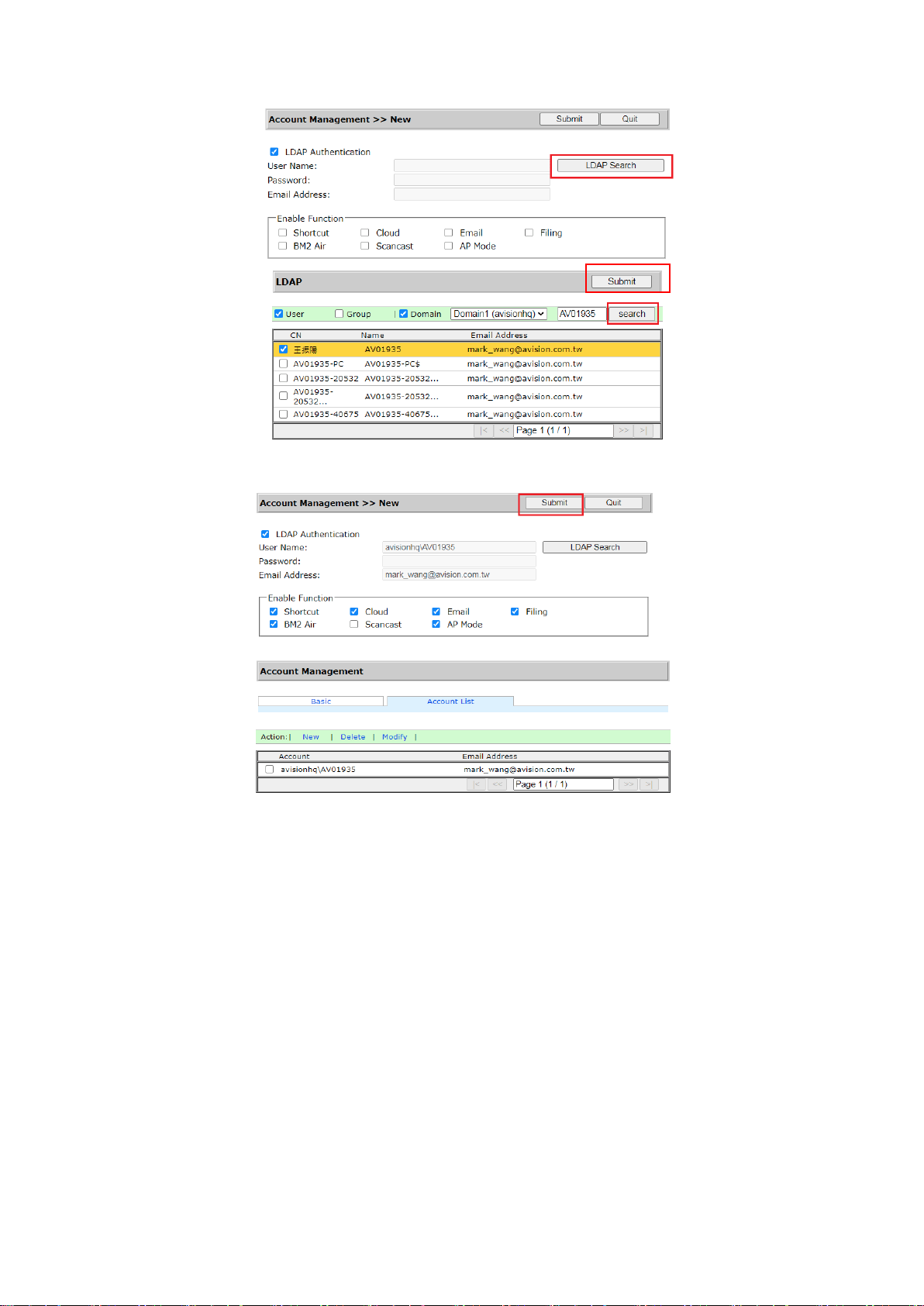Enable the unchecked Cloud function checkbox
Screen dimensions: 924x1306
point(365,233)
